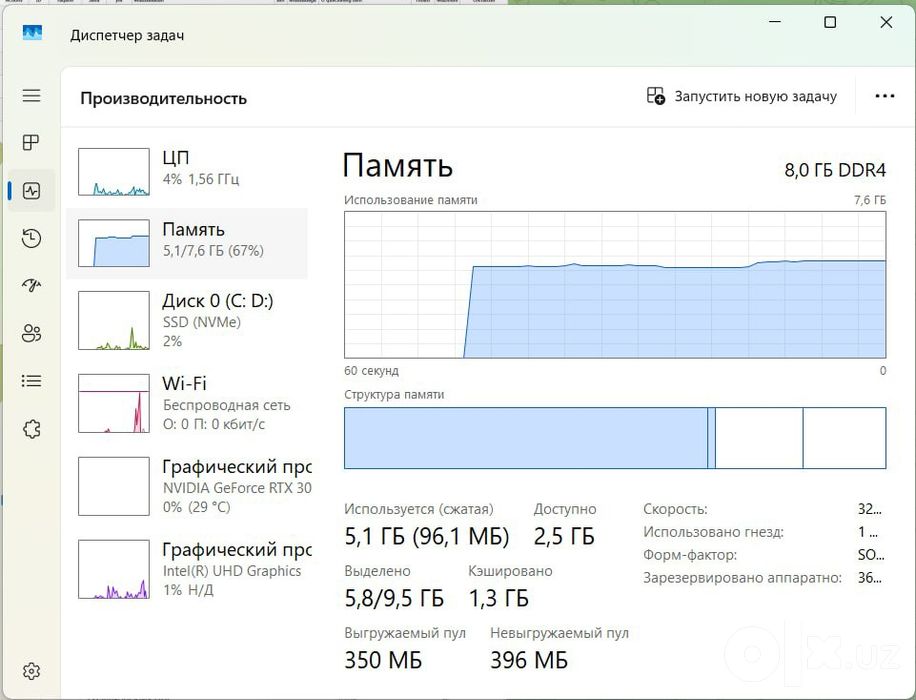Switch to the Users page icon

(32, 333)
